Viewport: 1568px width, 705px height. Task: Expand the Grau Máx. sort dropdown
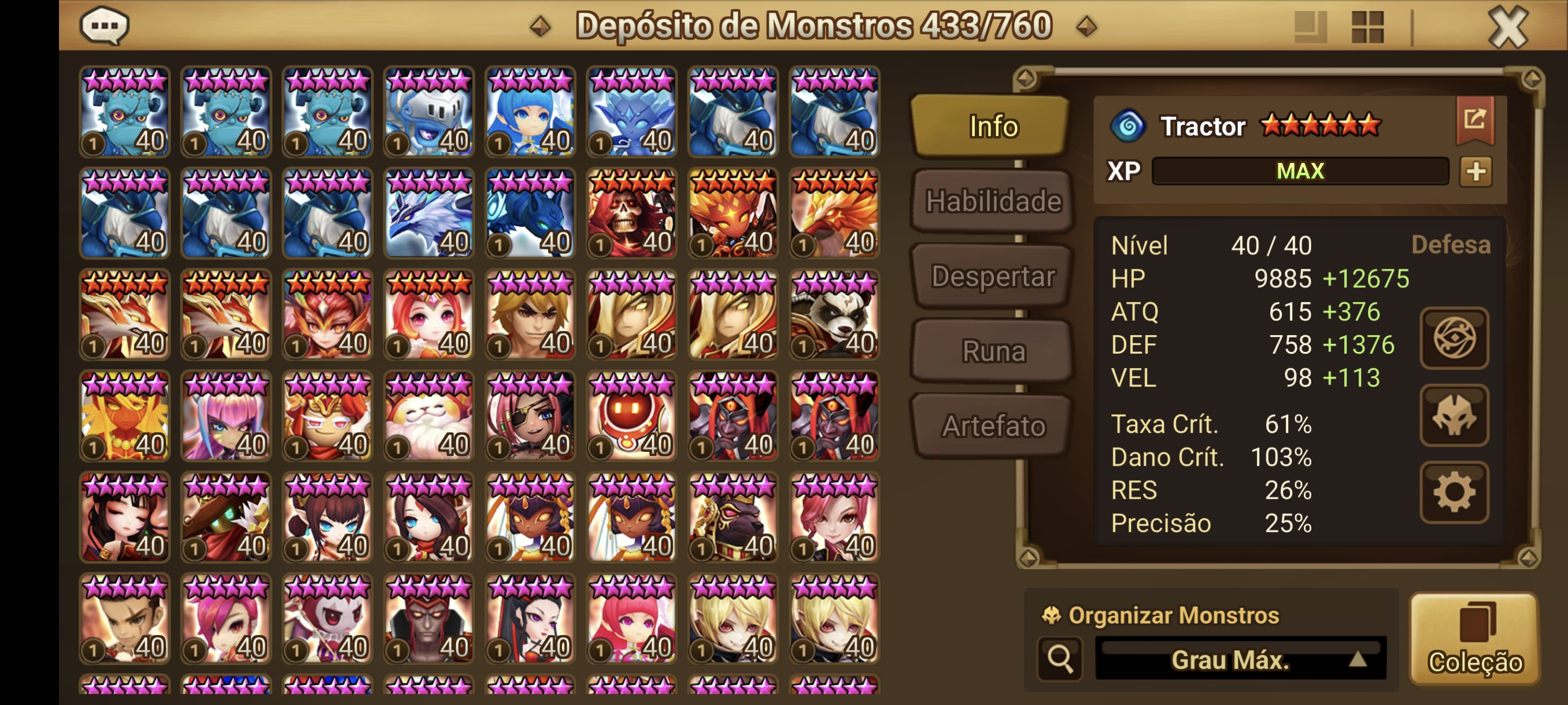pyautogui.click(x=1241, y=659)
